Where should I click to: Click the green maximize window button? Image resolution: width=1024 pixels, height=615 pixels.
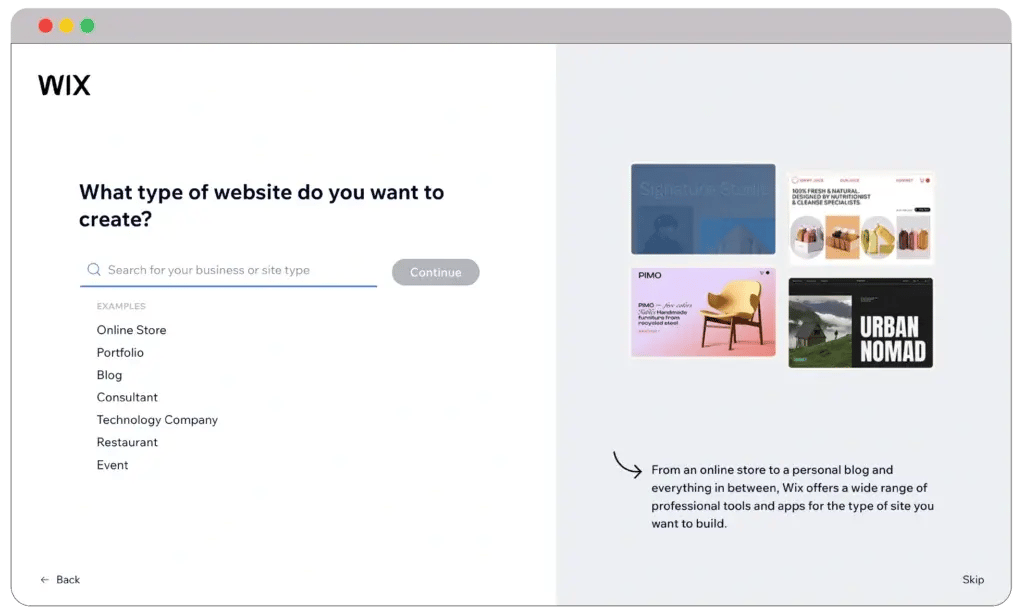[87, 26]
